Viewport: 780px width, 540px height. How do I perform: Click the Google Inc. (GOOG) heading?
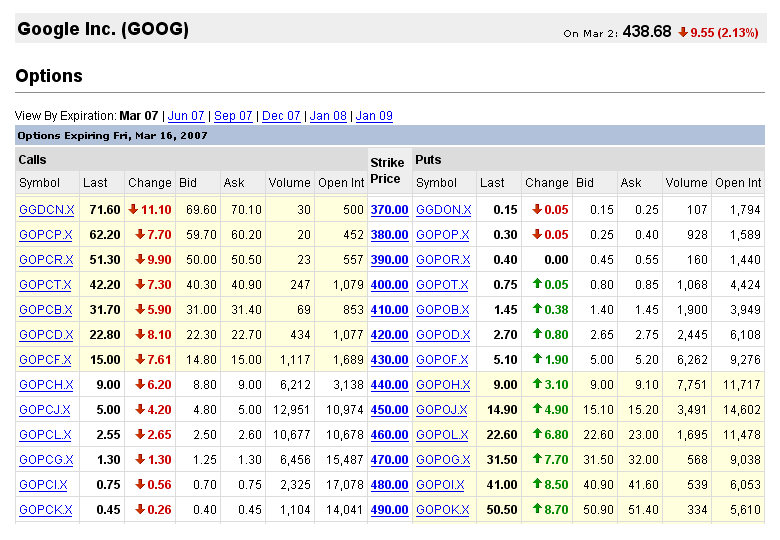coord(103,29)
